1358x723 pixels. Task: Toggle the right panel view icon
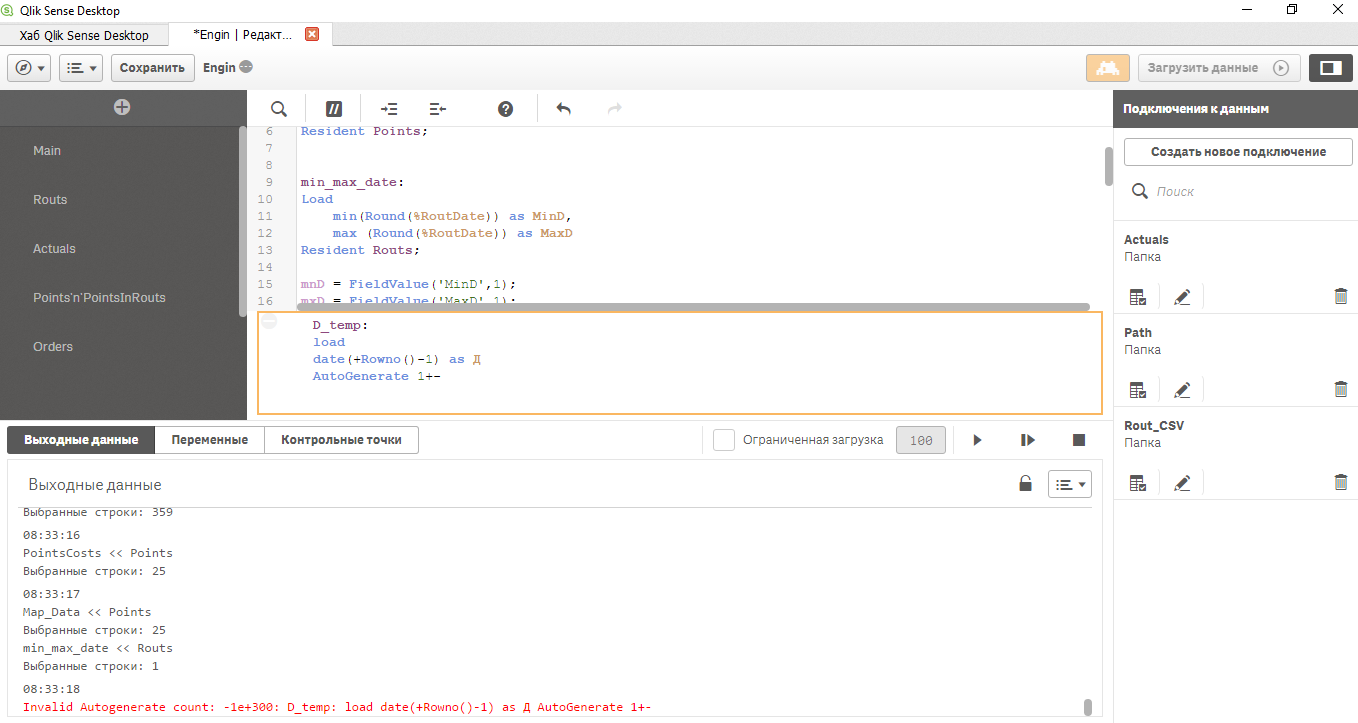pos(1330,68)
